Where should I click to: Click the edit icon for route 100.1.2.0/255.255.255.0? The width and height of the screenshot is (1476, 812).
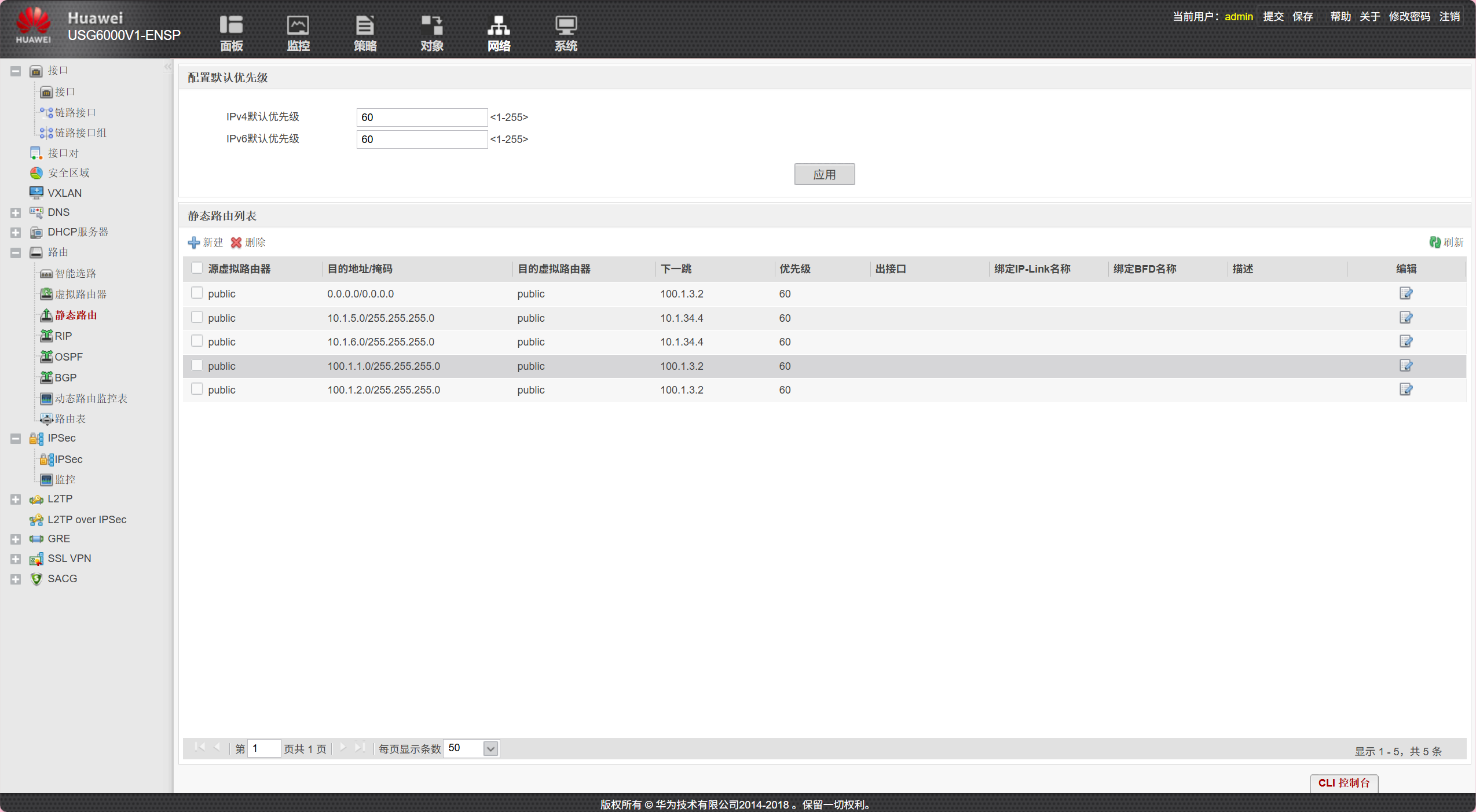click(x=1405, y=390)
